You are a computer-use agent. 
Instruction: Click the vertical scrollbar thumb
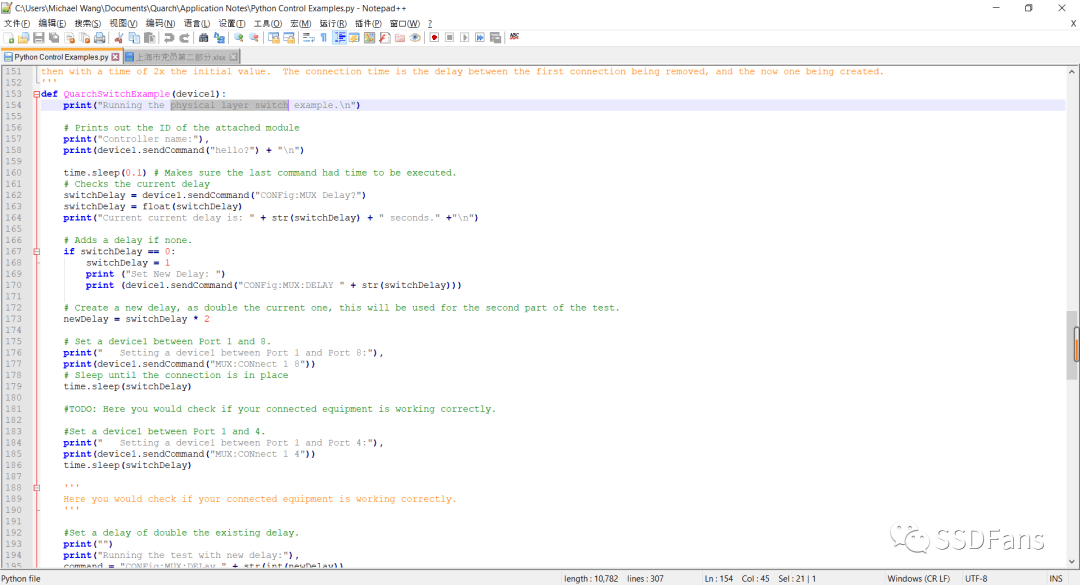point(1072,345)
